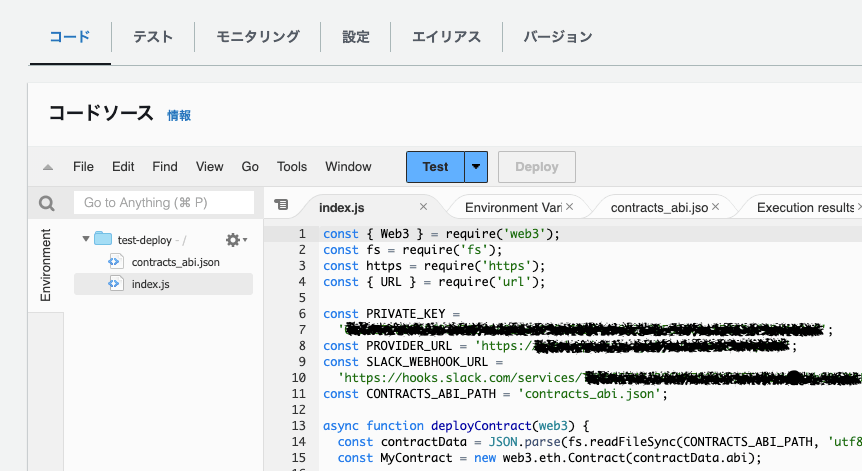
Task: Close the contracts_abi.json editor tab
Action: [715, 207]
